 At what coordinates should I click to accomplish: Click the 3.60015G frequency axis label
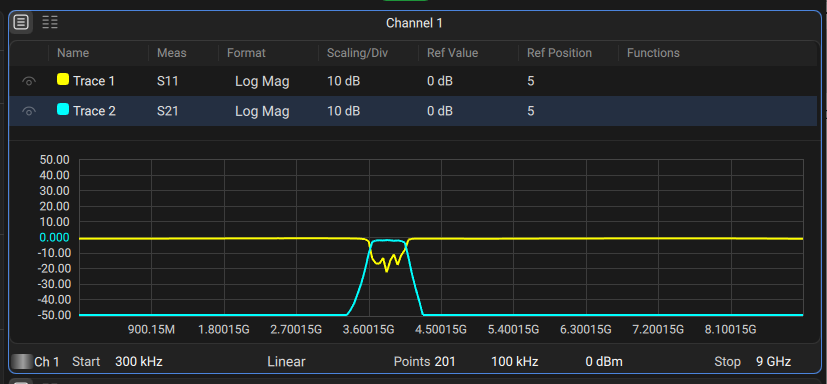369,330
